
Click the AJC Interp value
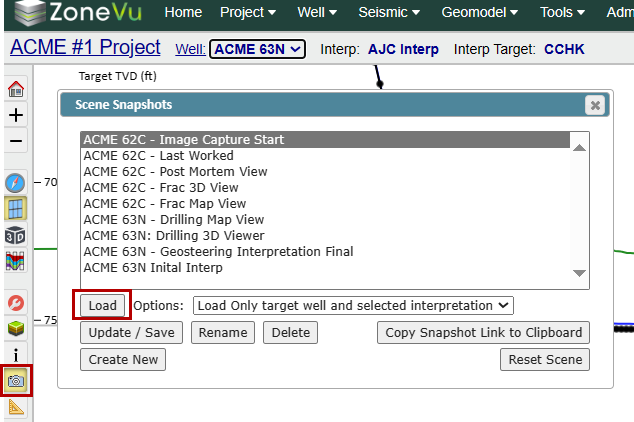[403, 49]
